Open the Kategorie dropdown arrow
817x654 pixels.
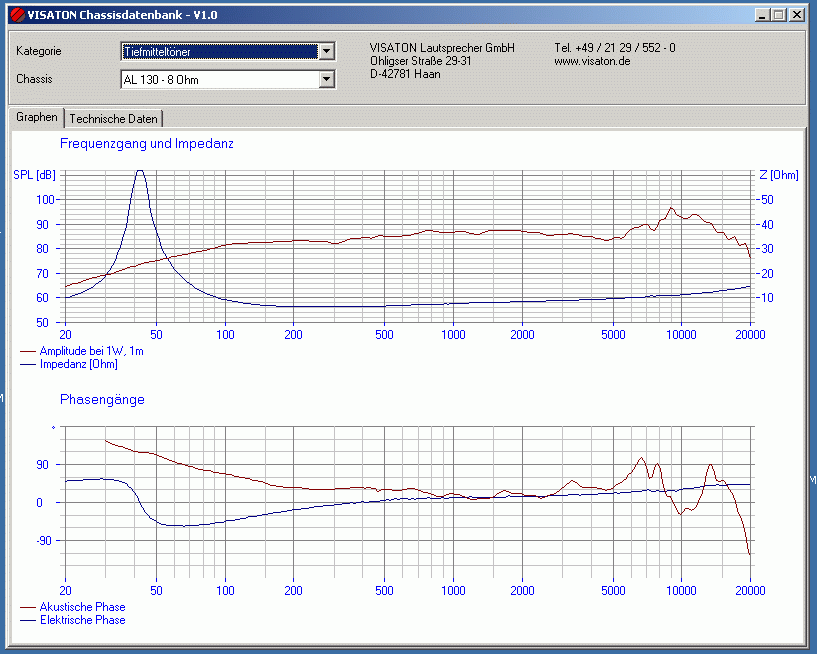click(x=327, y=51)
